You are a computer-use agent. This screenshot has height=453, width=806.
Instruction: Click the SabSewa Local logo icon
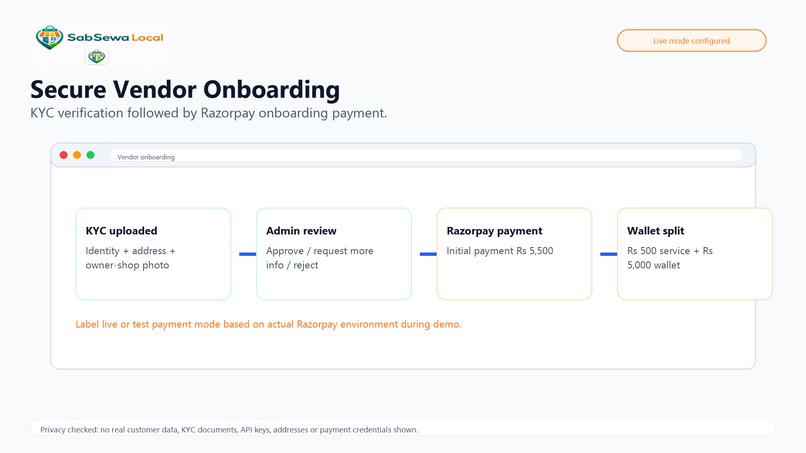[x=49, y=37]
